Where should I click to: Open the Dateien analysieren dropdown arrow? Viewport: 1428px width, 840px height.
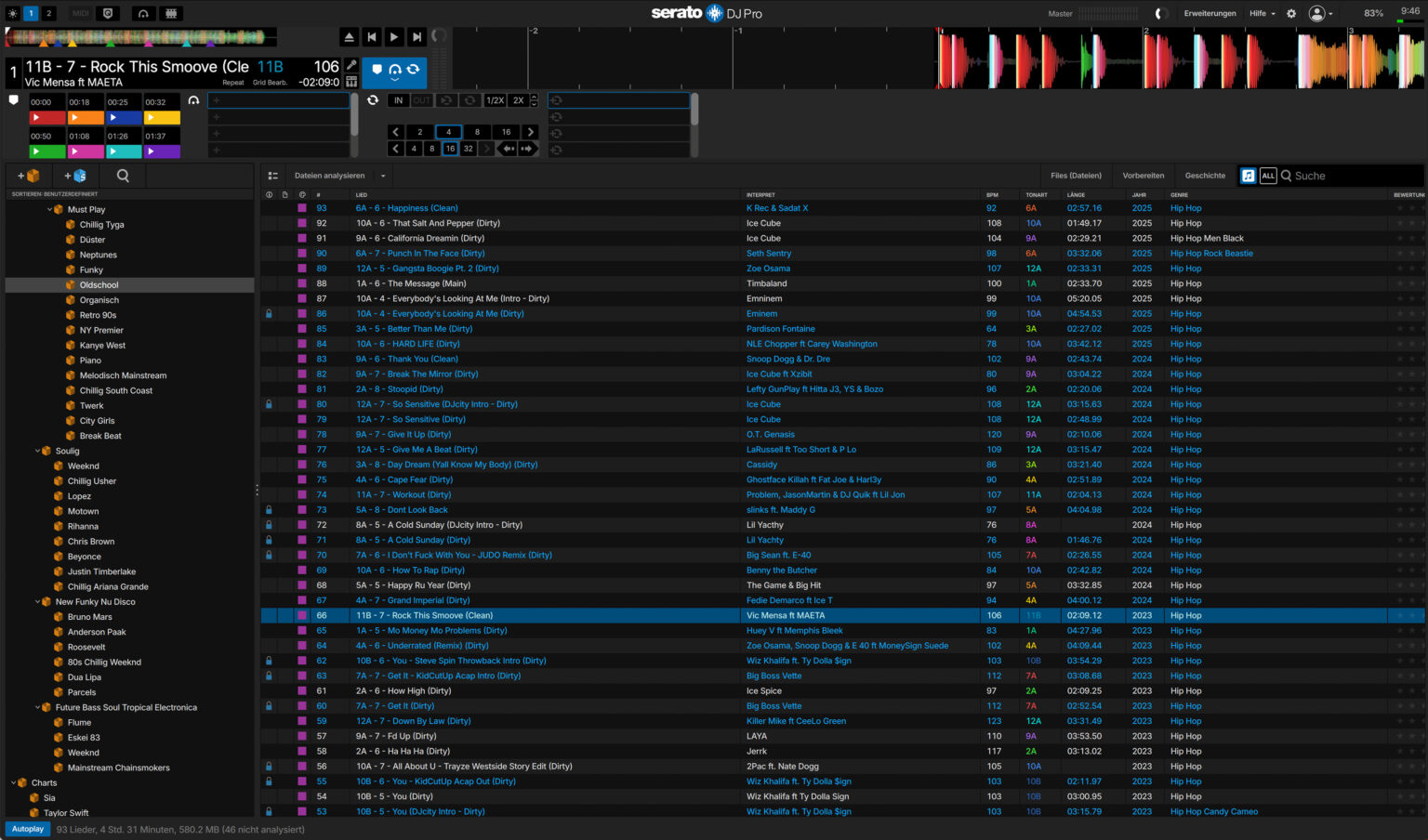382,176
